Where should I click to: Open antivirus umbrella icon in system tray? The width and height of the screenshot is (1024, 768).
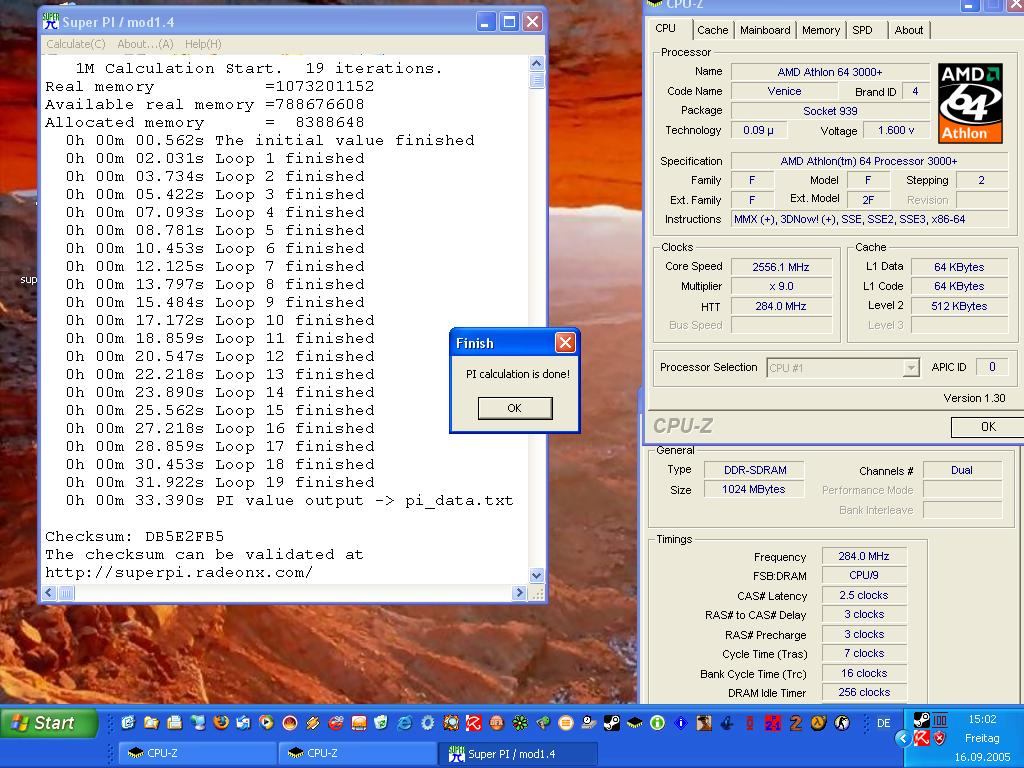(921, 738)
